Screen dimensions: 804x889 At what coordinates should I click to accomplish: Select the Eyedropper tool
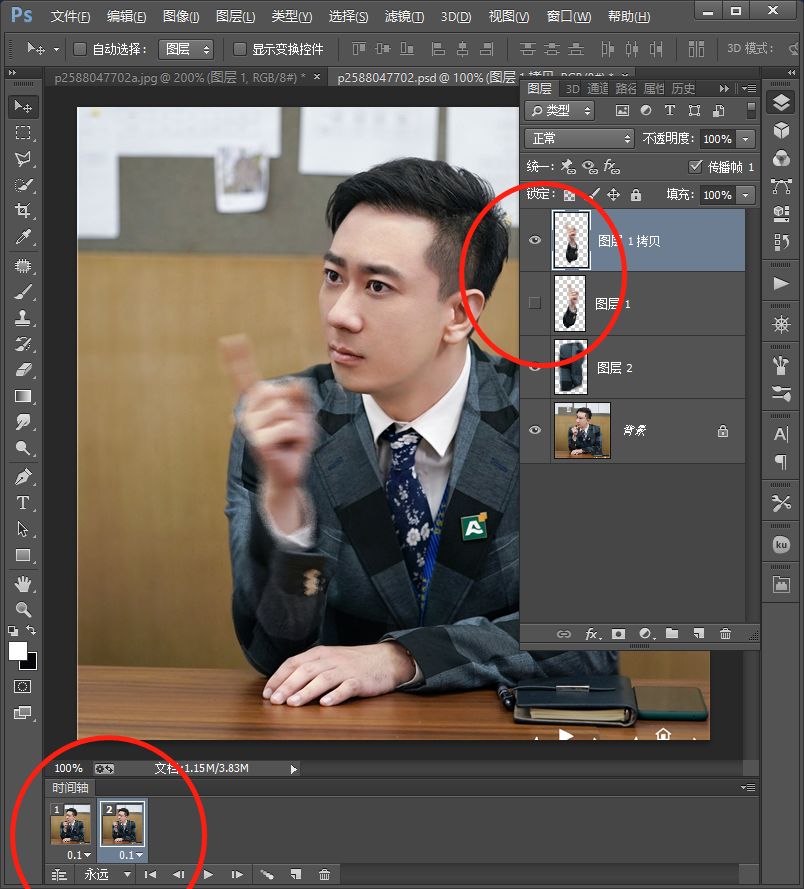[x=22, y=237]
